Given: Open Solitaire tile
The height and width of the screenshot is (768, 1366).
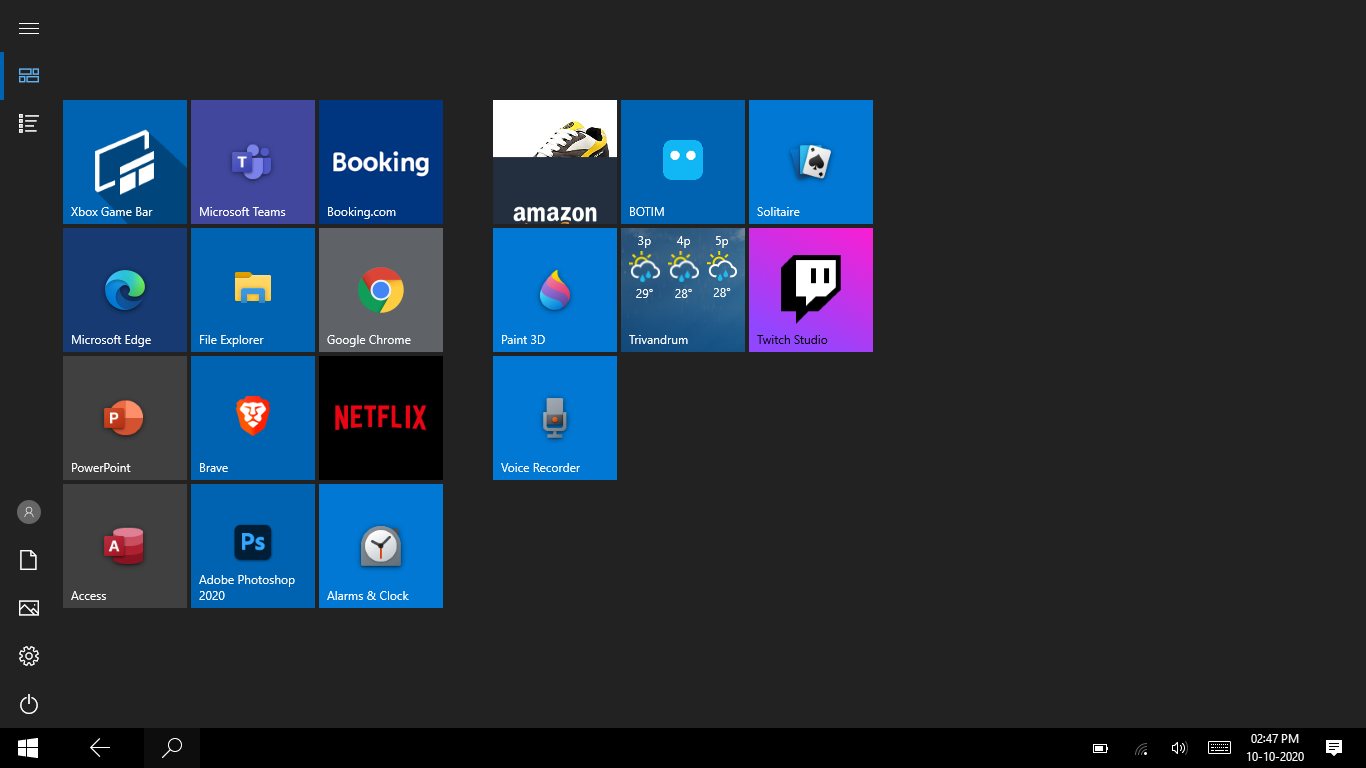Looking at the screenshot, I should (811, 162).
